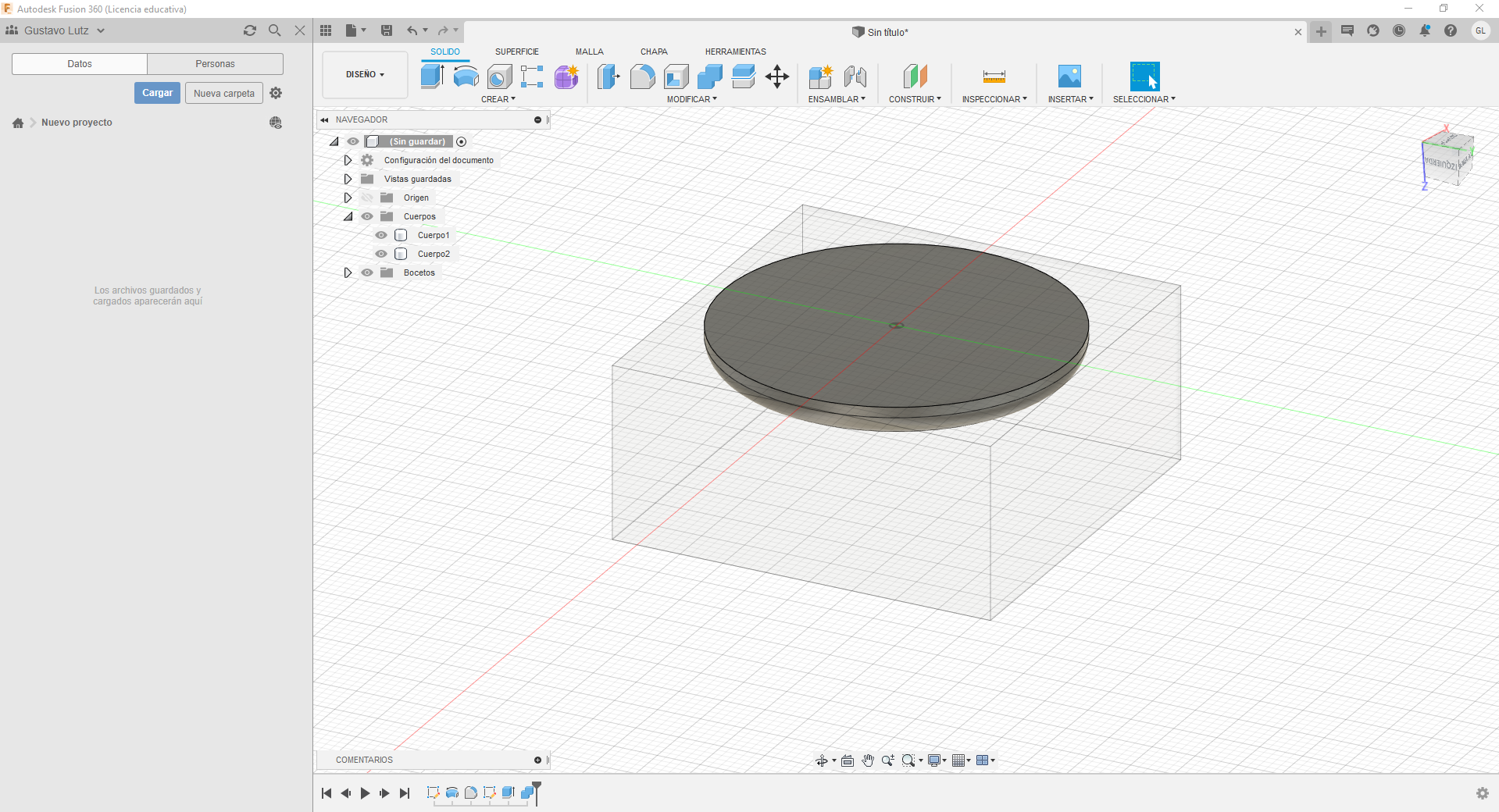Select the Split Body tool
This screenshot has width=1499, height=812.
[x=744, y=77]
